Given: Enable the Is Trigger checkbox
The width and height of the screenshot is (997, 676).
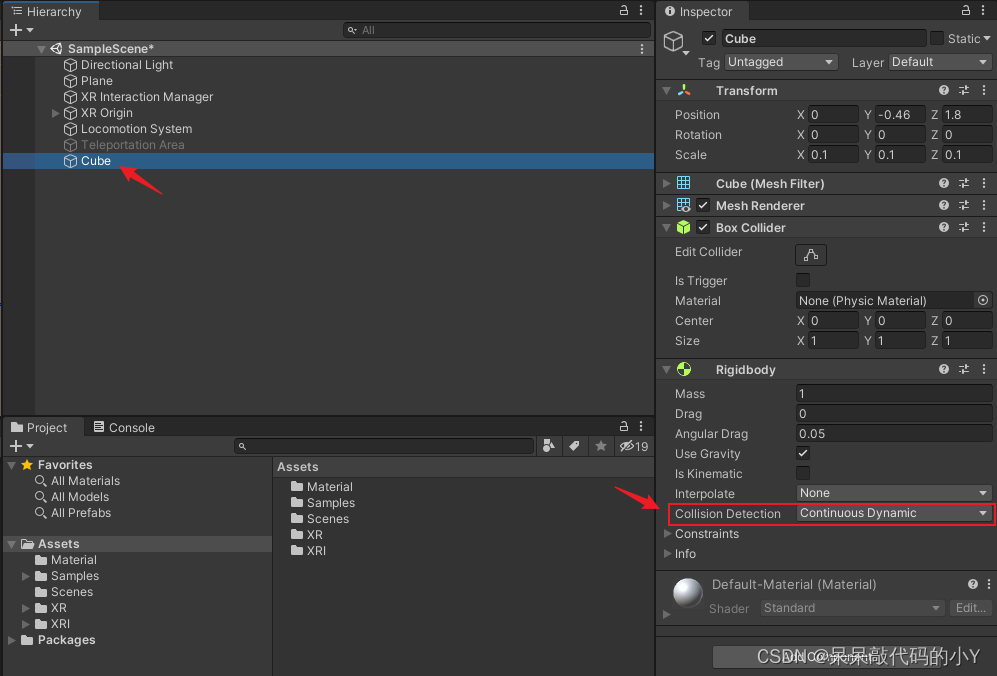Looking at the screenshot, I should (803, 280).
